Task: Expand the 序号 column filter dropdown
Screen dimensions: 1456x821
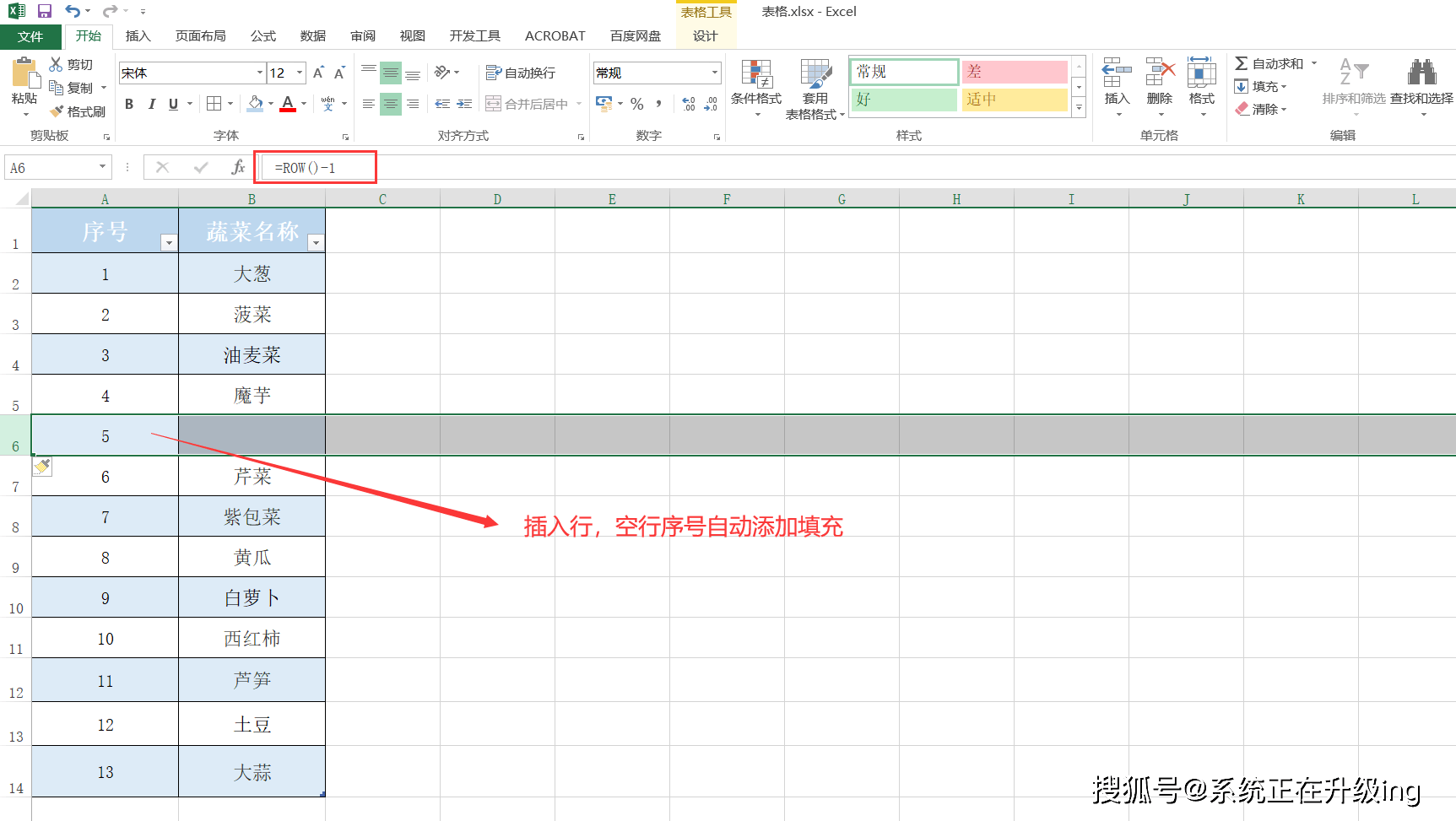Action: pos(169,243)
